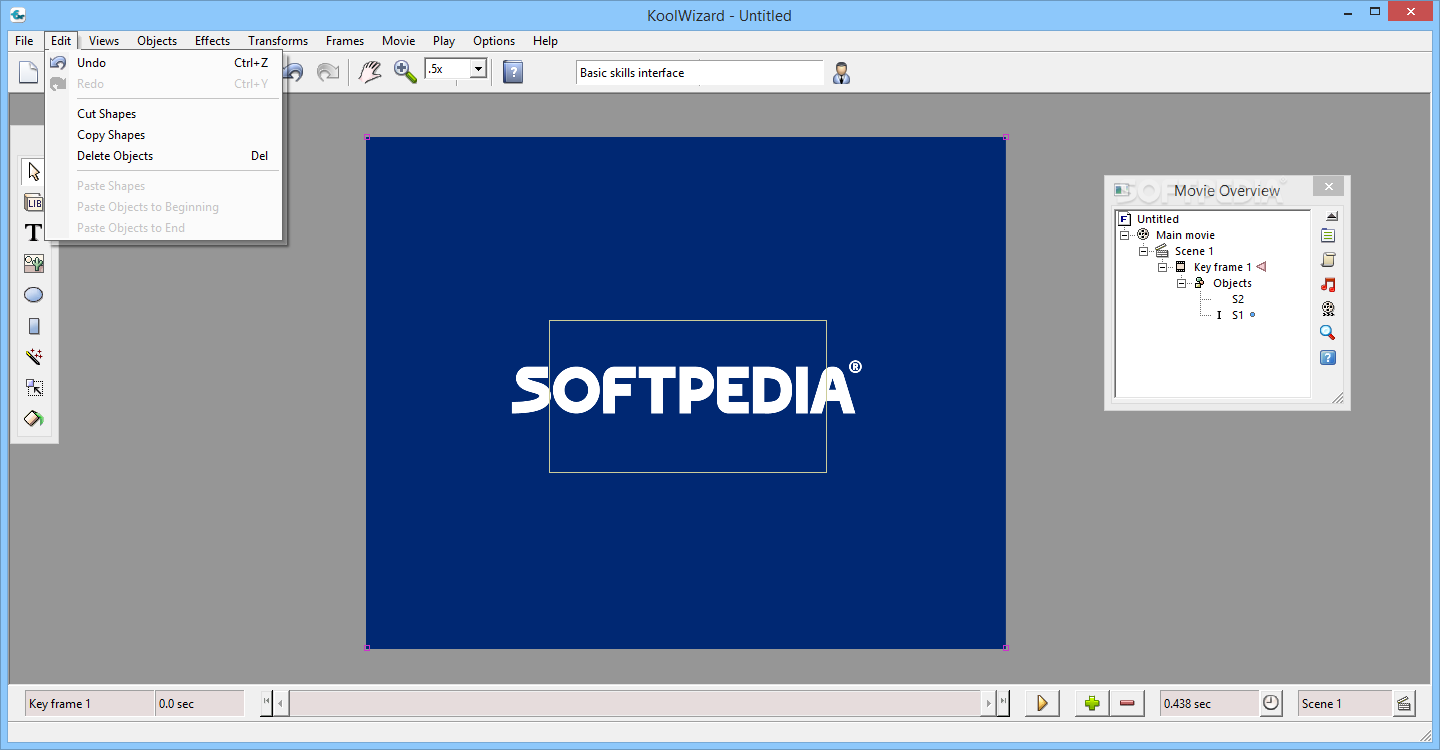This screenshot has height=750, width=1440.
Task: Click the zoom magnifier toolbar icon
Action: (405, 72)
